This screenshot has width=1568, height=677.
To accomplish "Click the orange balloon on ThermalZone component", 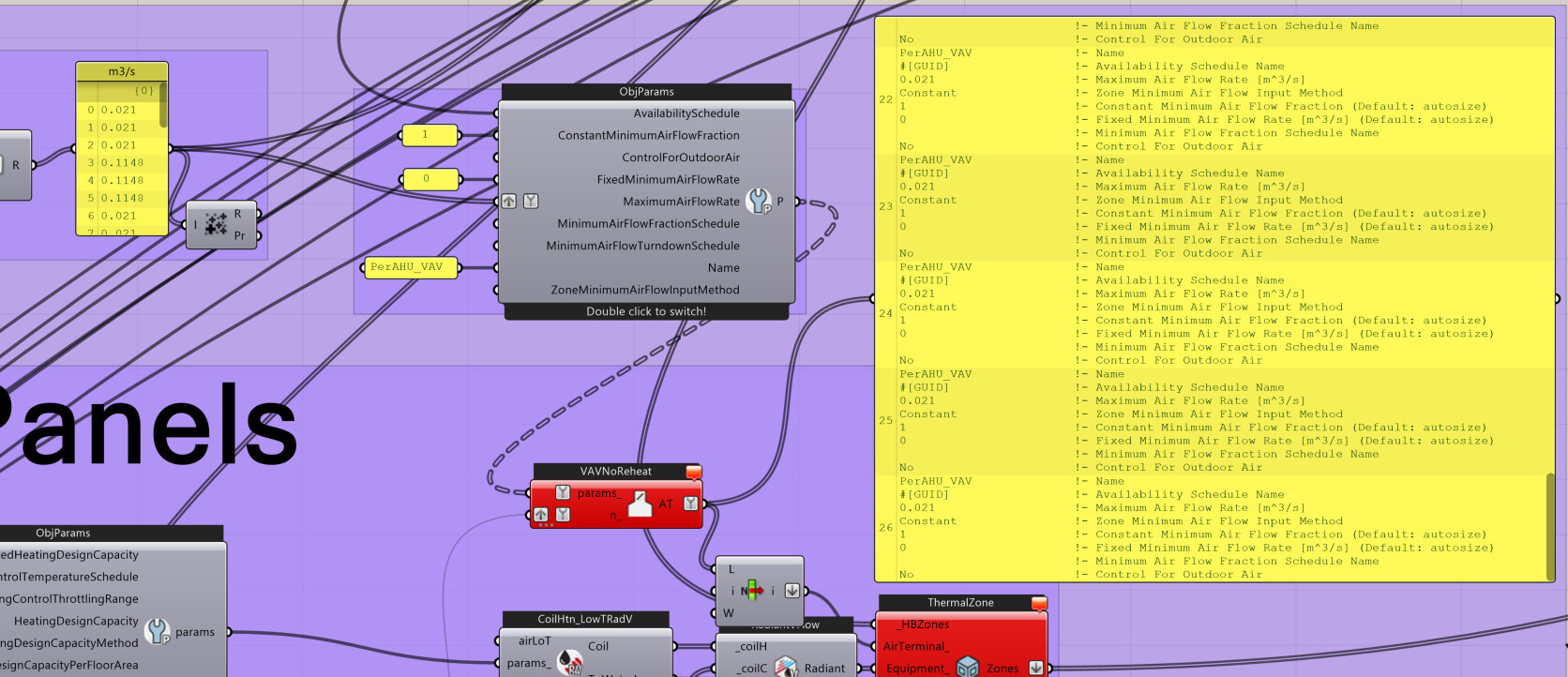I will 1038,604.
